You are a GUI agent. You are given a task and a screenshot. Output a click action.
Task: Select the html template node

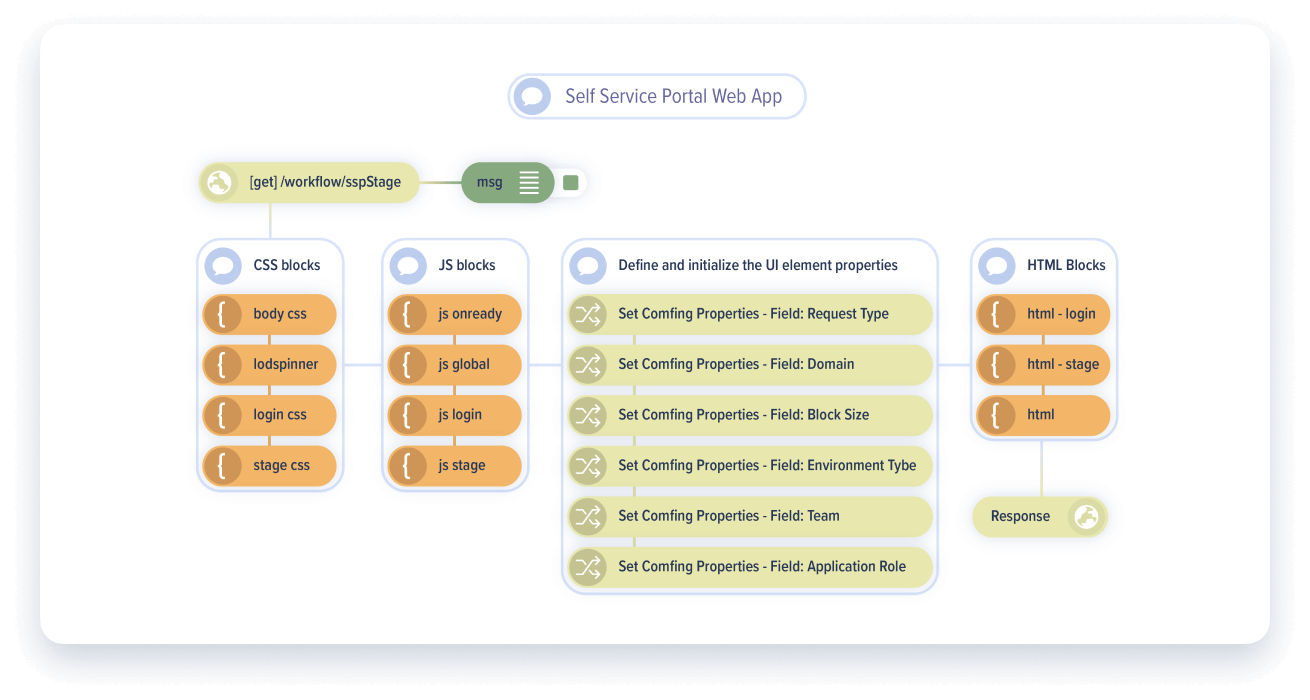(1045, 415)
